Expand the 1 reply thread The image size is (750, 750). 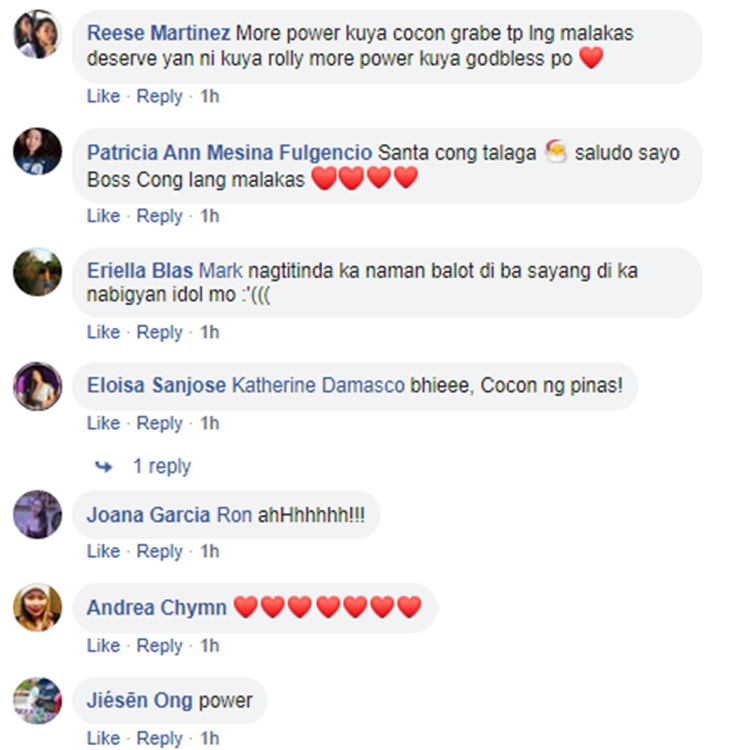162,466
